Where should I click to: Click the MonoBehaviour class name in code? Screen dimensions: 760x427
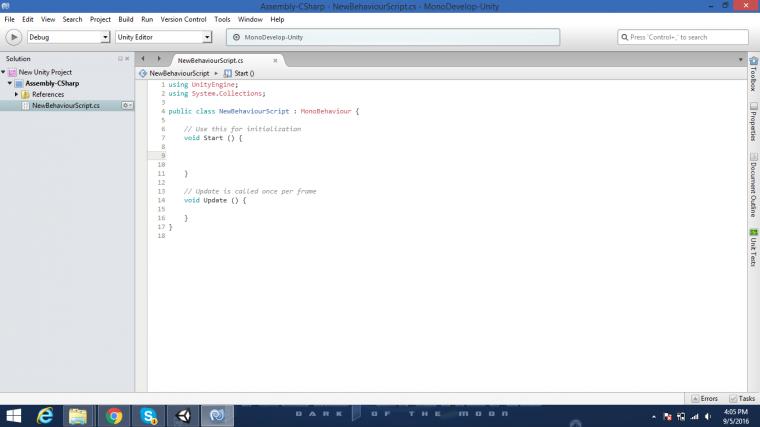tap(326, 111)
